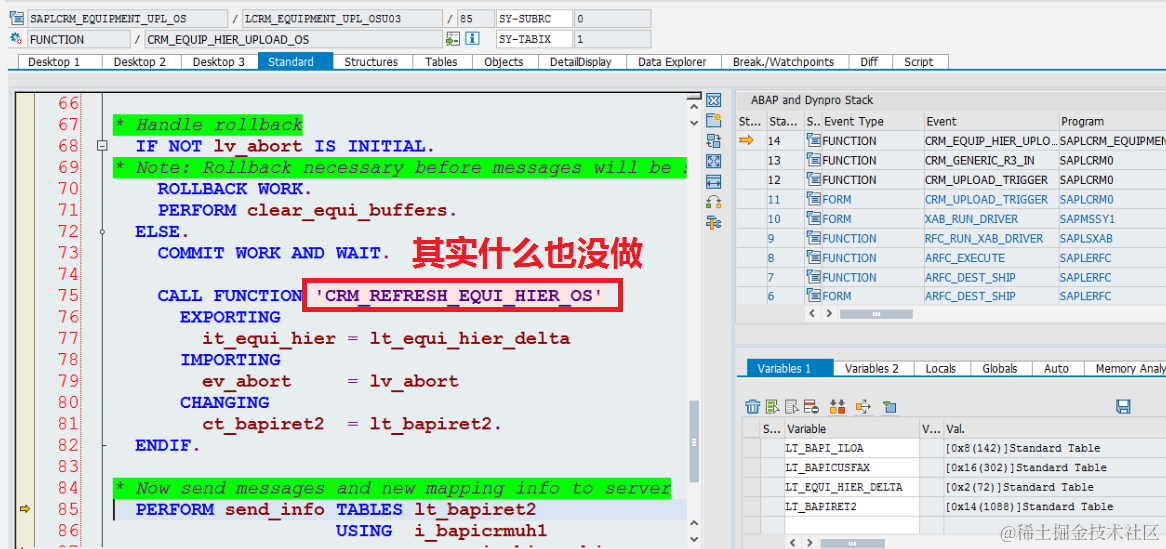Click variable LT_EQUI_HIER_DELTA in the variables table
1166x549 pixels.
coord(851,487)
